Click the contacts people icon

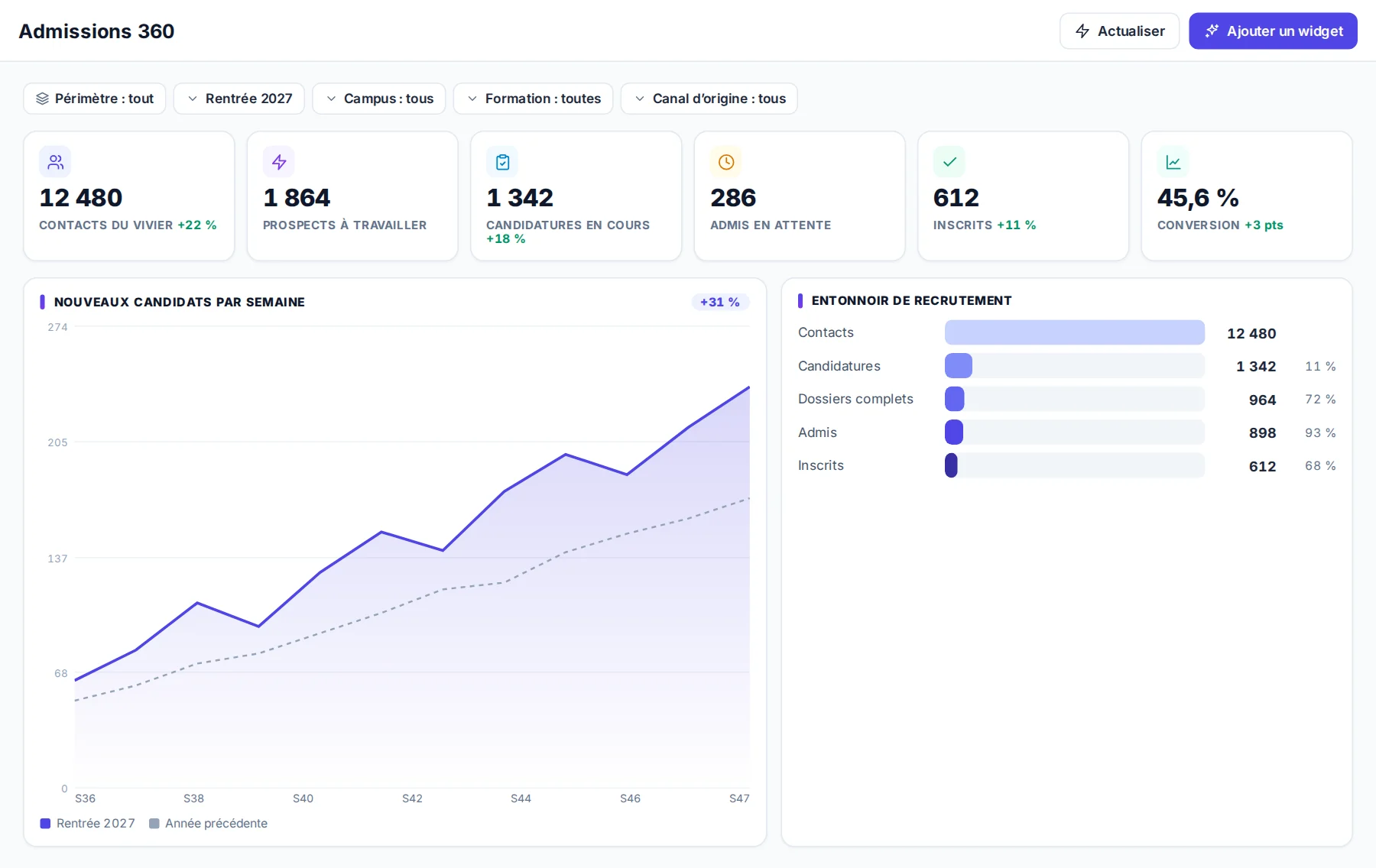(x=55, y=162)
